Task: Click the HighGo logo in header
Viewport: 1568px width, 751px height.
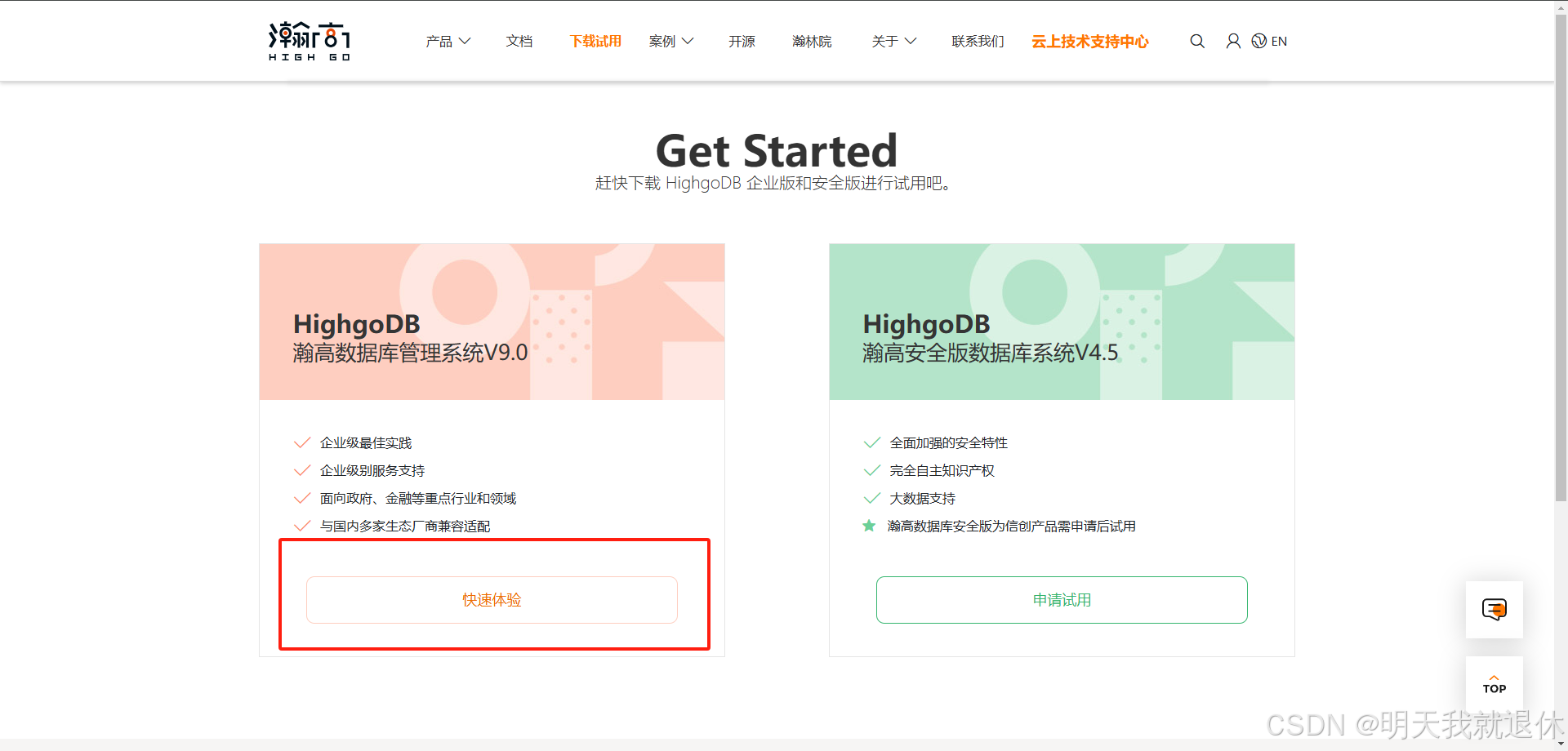Action: 310,41
